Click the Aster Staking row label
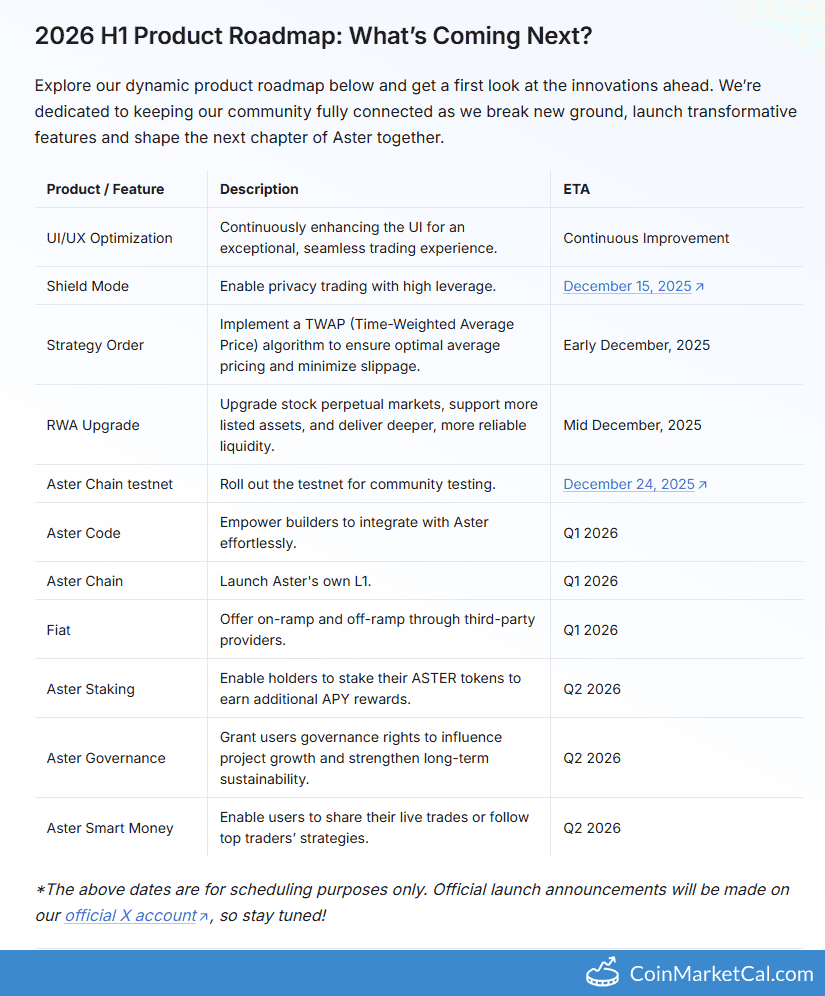 (90, 689)
